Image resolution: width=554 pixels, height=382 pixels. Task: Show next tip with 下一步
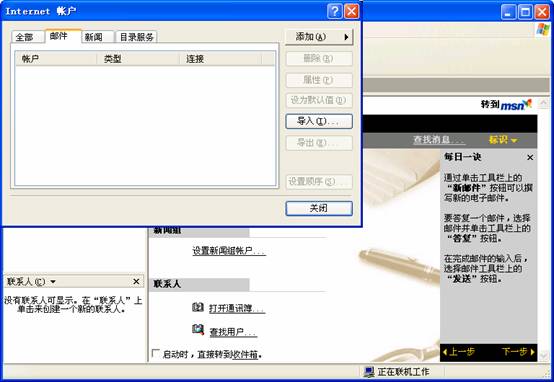[518, 352]
